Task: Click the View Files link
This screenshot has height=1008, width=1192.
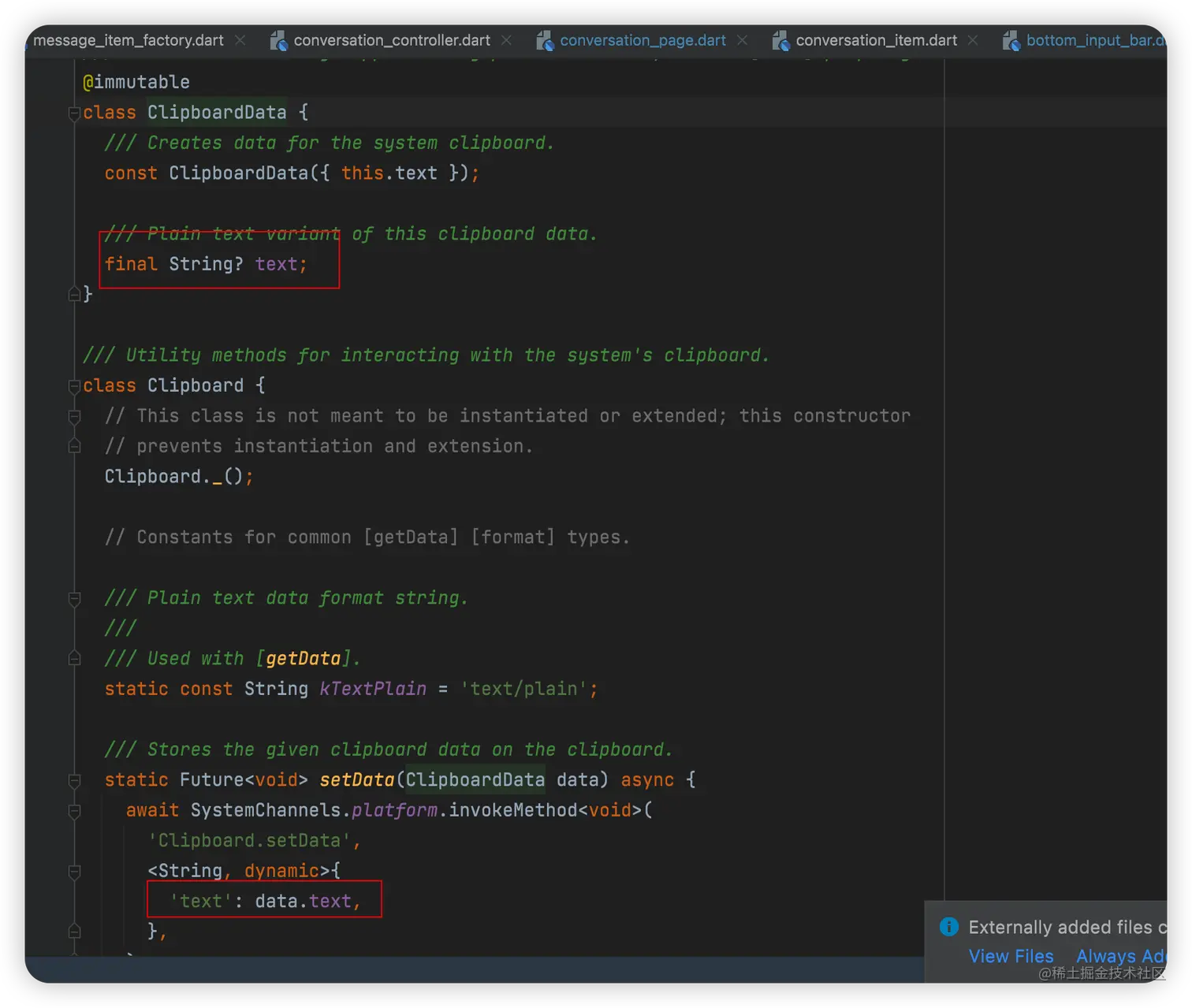Action: coord(1011,956)
